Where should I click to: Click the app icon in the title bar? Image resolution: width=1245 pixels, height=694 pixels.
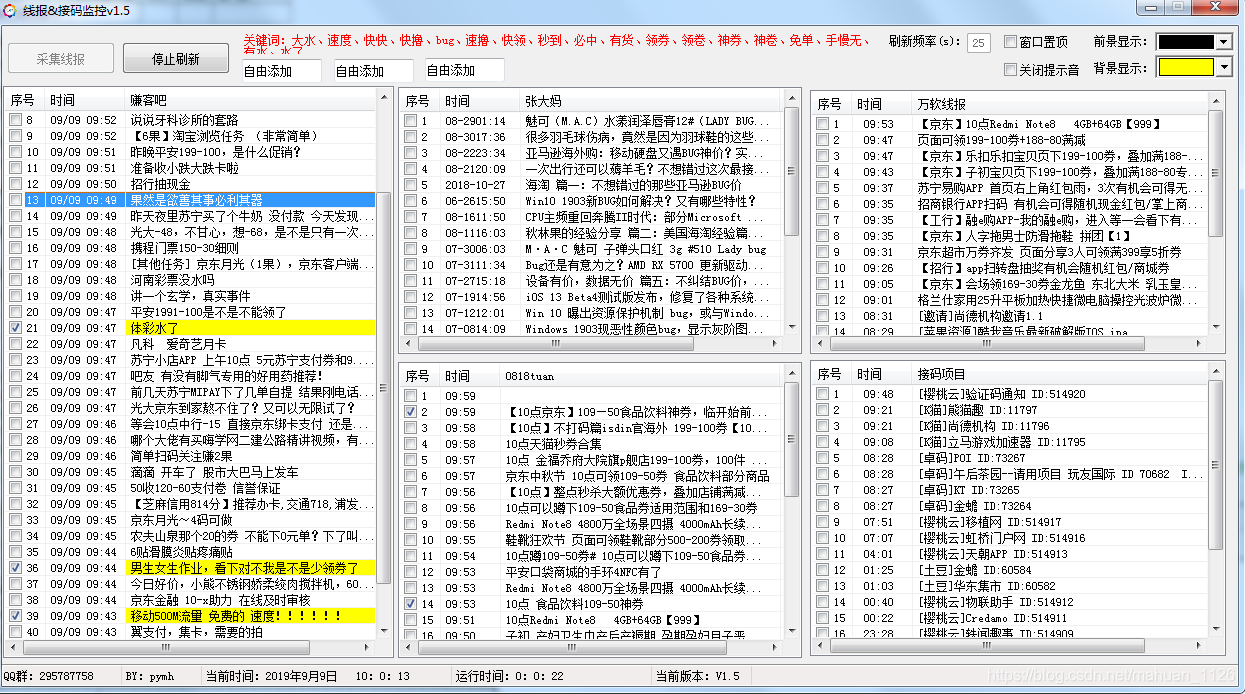point(10,10)
